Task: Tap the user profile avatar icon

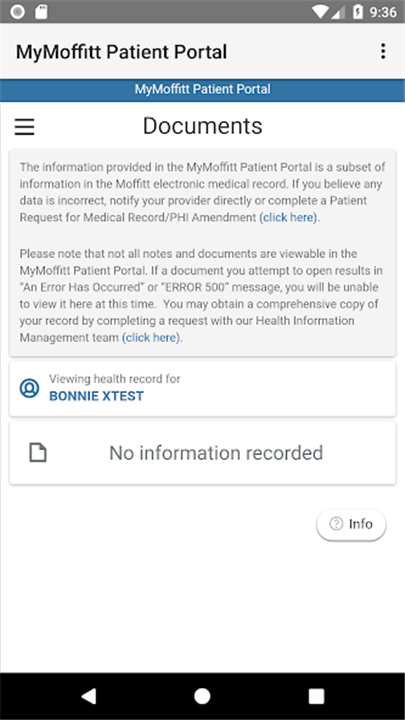Action: (x=29, y=388)
